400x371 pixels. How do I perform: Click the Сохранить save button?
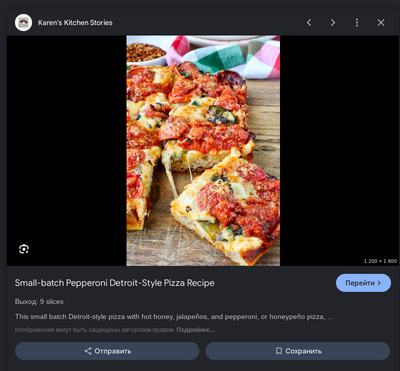click(298, 351)
